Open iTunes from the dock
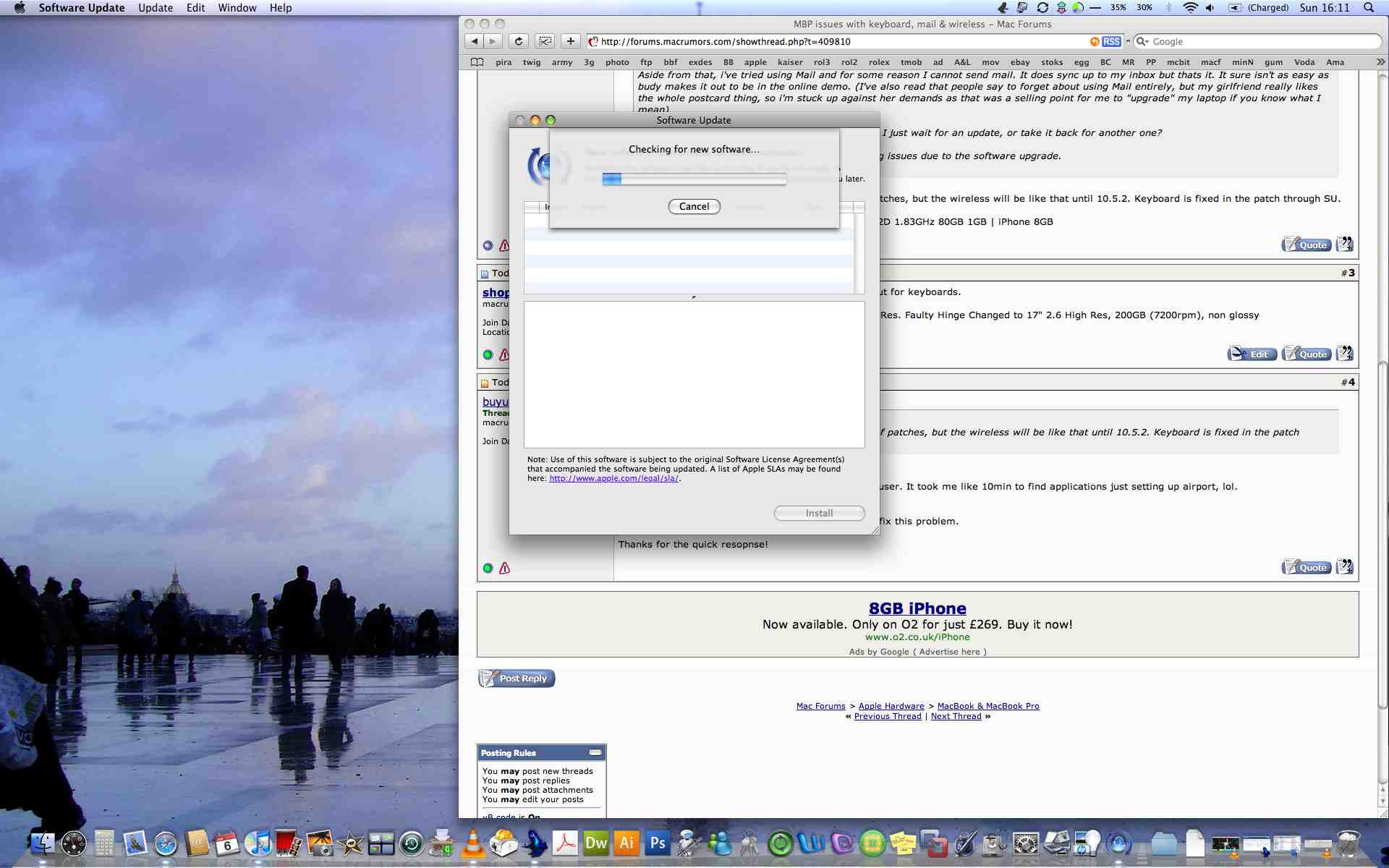 pyautogui.click(x=258, y=843)
